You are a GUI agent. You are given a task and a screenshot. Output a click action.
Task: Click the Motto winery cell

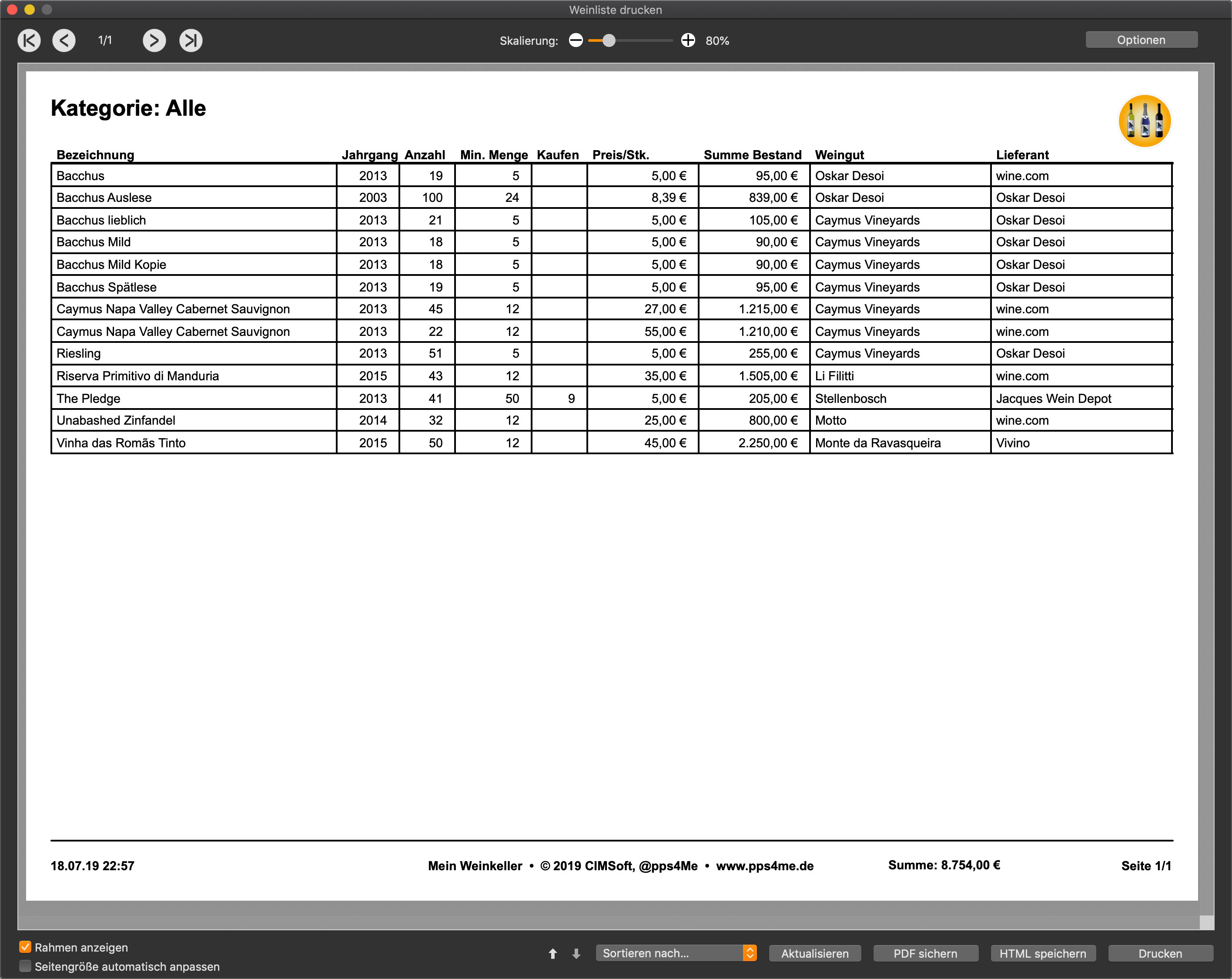pos(830,421)
